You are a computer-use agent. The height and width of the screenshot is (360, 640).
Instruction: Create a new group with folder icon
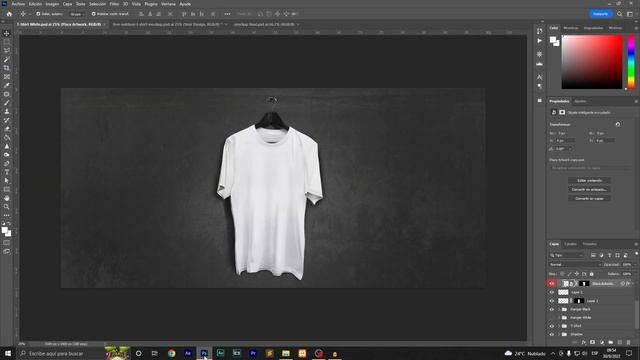tap(611, 342)
